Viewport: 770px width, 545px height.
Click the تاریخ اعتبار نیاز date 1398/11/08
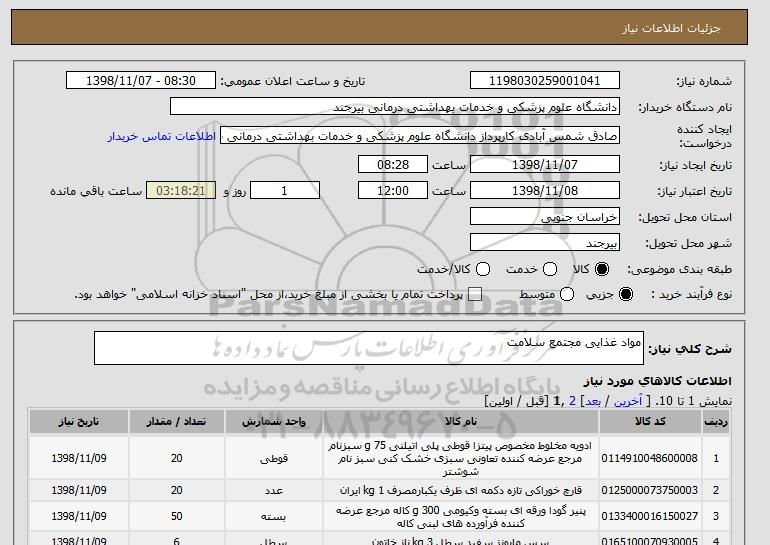coord(545,190)
